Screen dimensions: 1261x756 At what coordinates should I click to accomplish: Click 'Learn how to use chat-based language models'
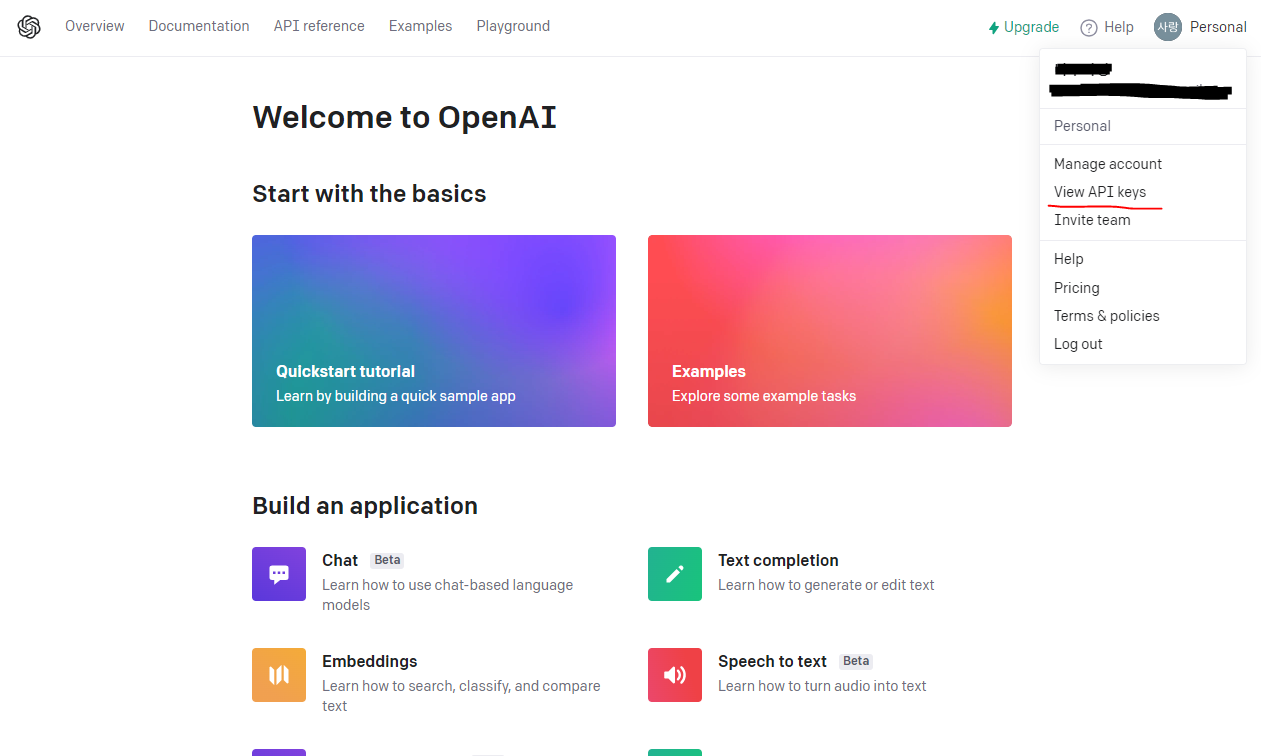coord(448,595)
